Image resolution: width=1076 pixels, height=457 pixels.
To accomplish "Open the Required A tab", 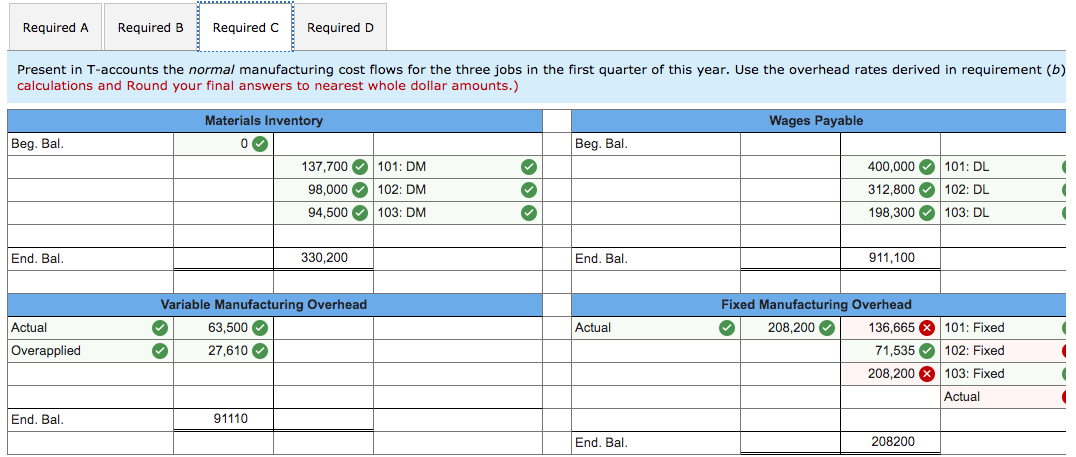I will pyautogui.click(x=56, y=27).
